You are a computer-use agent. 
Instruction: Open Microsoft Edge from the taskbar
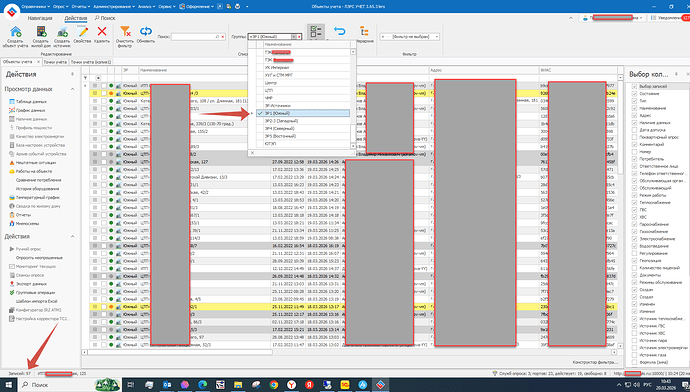pyautogui.click(x=202, y=385)
